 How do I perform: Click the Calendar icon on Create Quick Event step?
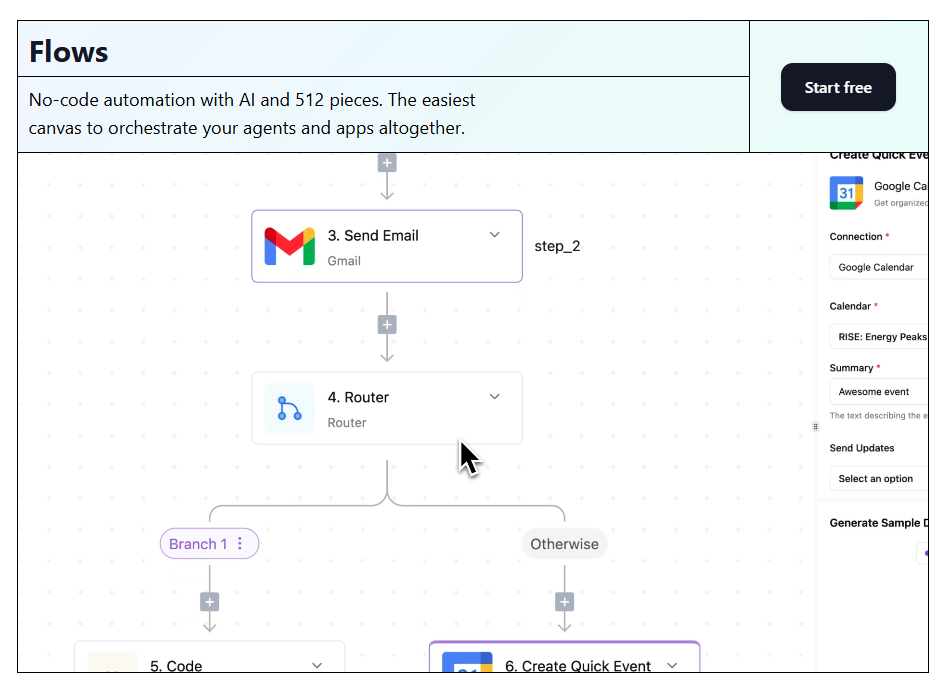[466, 663]
